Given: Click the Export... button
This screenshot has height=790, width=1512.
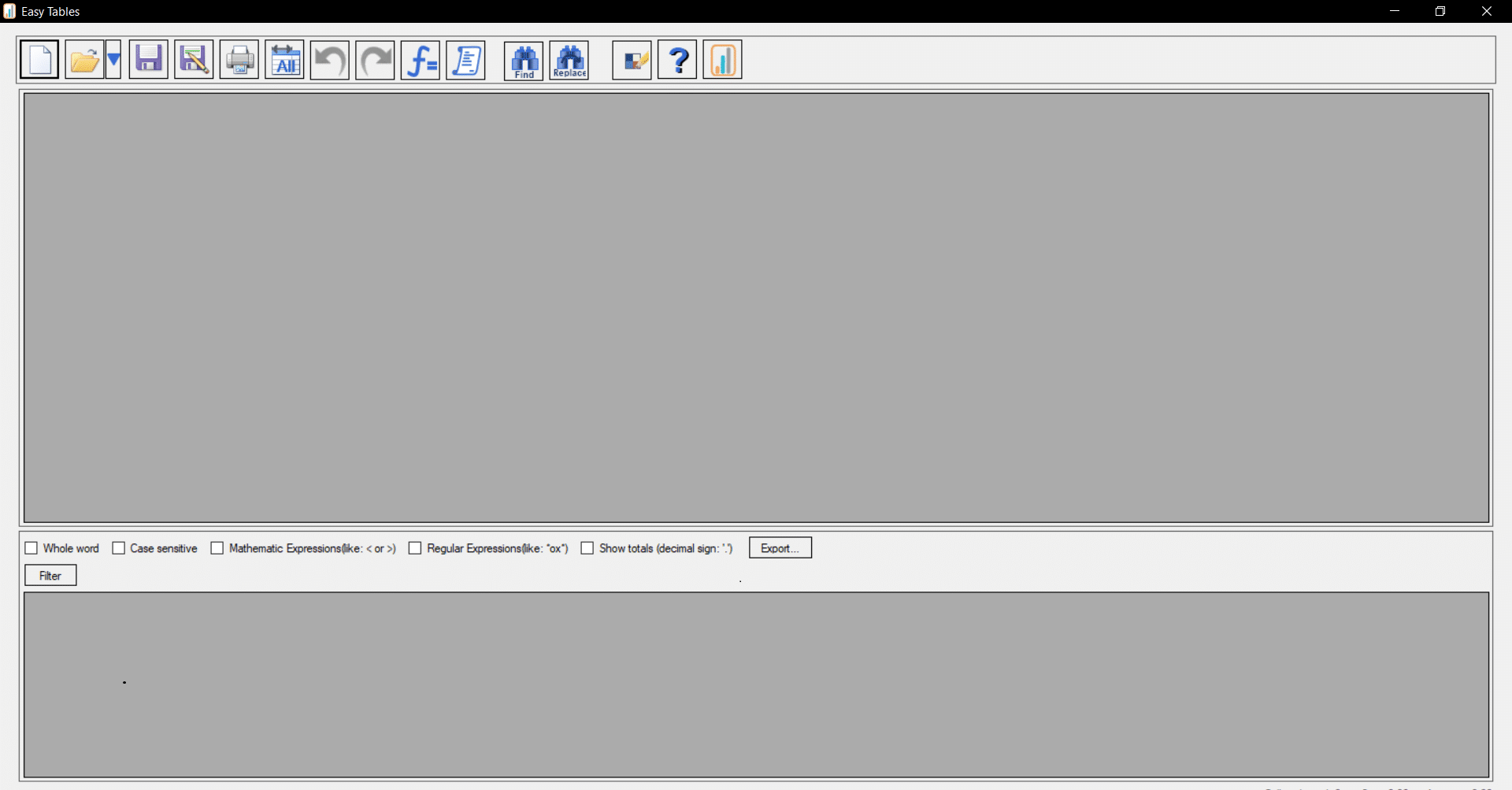Looking at the screenshot, I should point(780,548).
